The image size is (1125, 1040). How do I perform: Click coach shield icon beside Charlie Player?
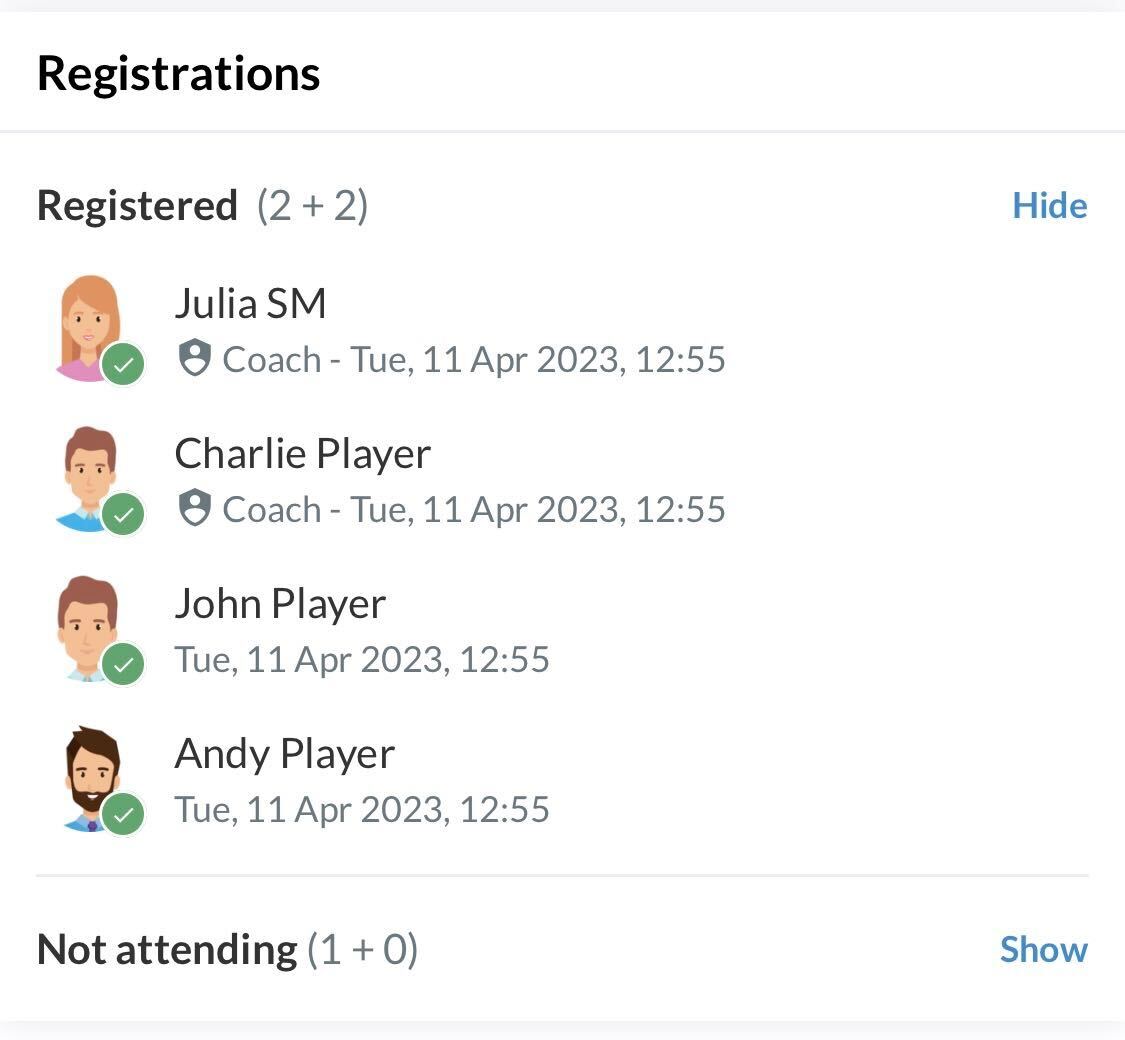[194, 508]
